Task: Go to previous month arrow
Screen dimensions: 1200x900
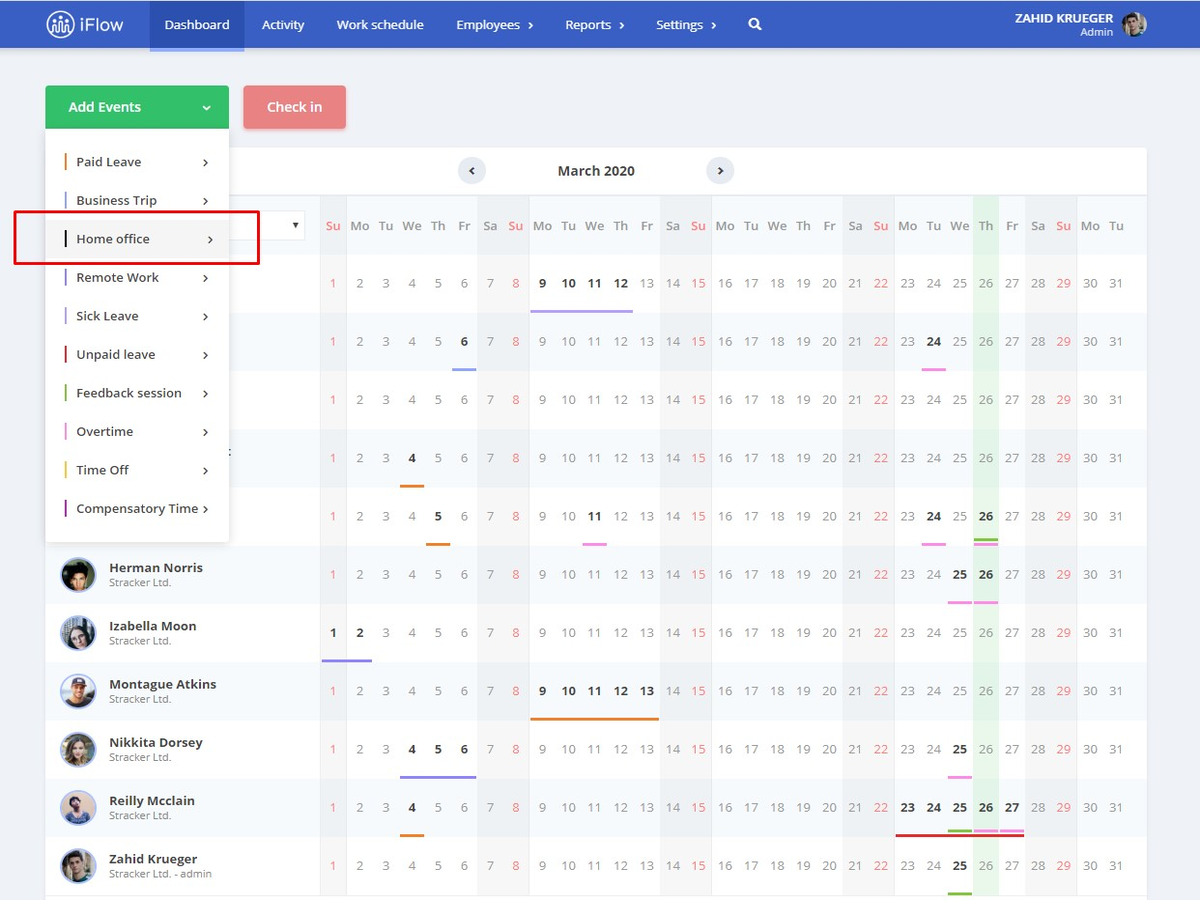Action: click(472, 171)
